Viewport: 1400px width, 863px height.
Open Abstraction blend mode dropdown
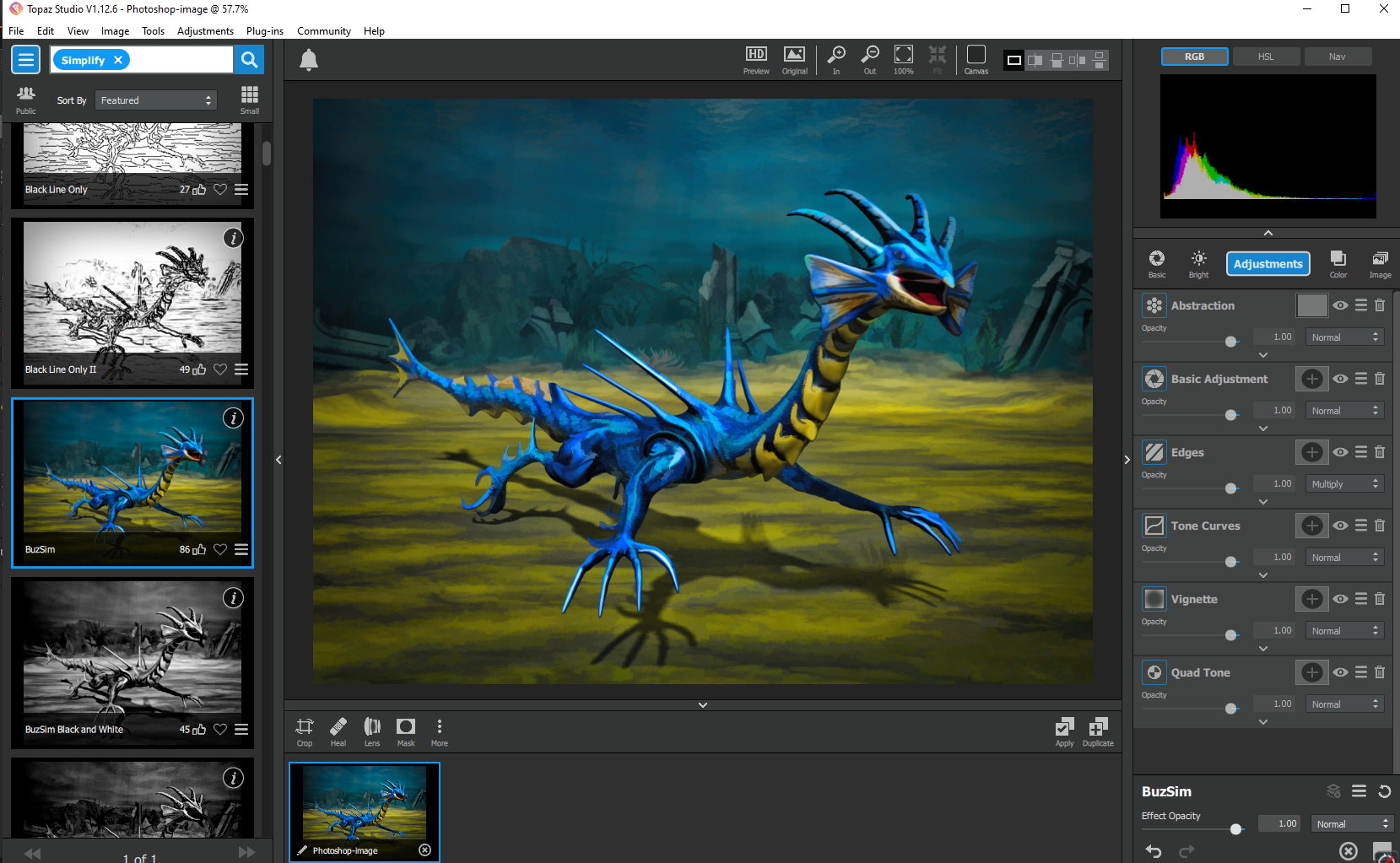pos(1344,337)
